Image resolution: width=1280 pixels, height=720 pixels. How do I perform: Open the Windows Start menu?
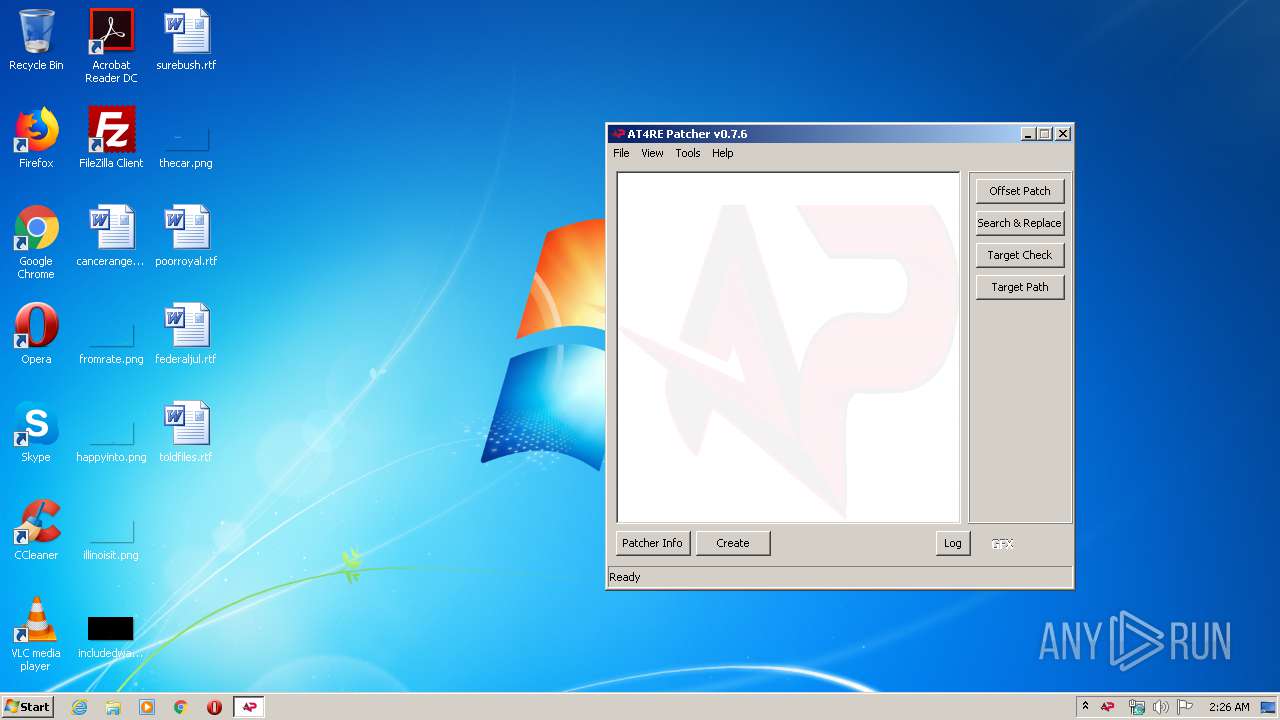point(27,707)
